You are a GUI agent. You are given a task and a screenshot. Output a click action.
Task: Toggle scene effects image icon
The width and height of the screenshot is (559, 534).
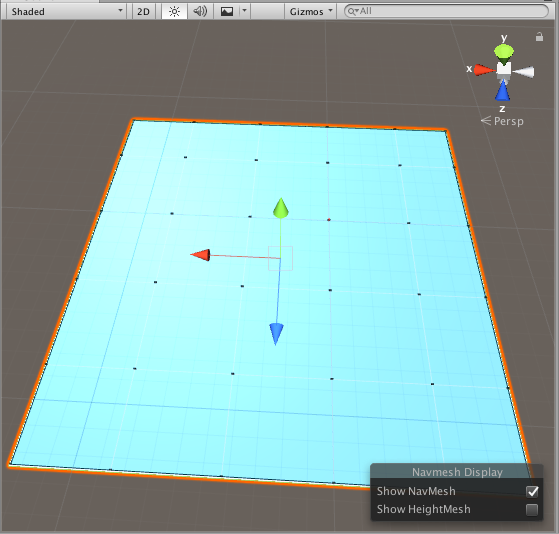(x=227, y=11)
